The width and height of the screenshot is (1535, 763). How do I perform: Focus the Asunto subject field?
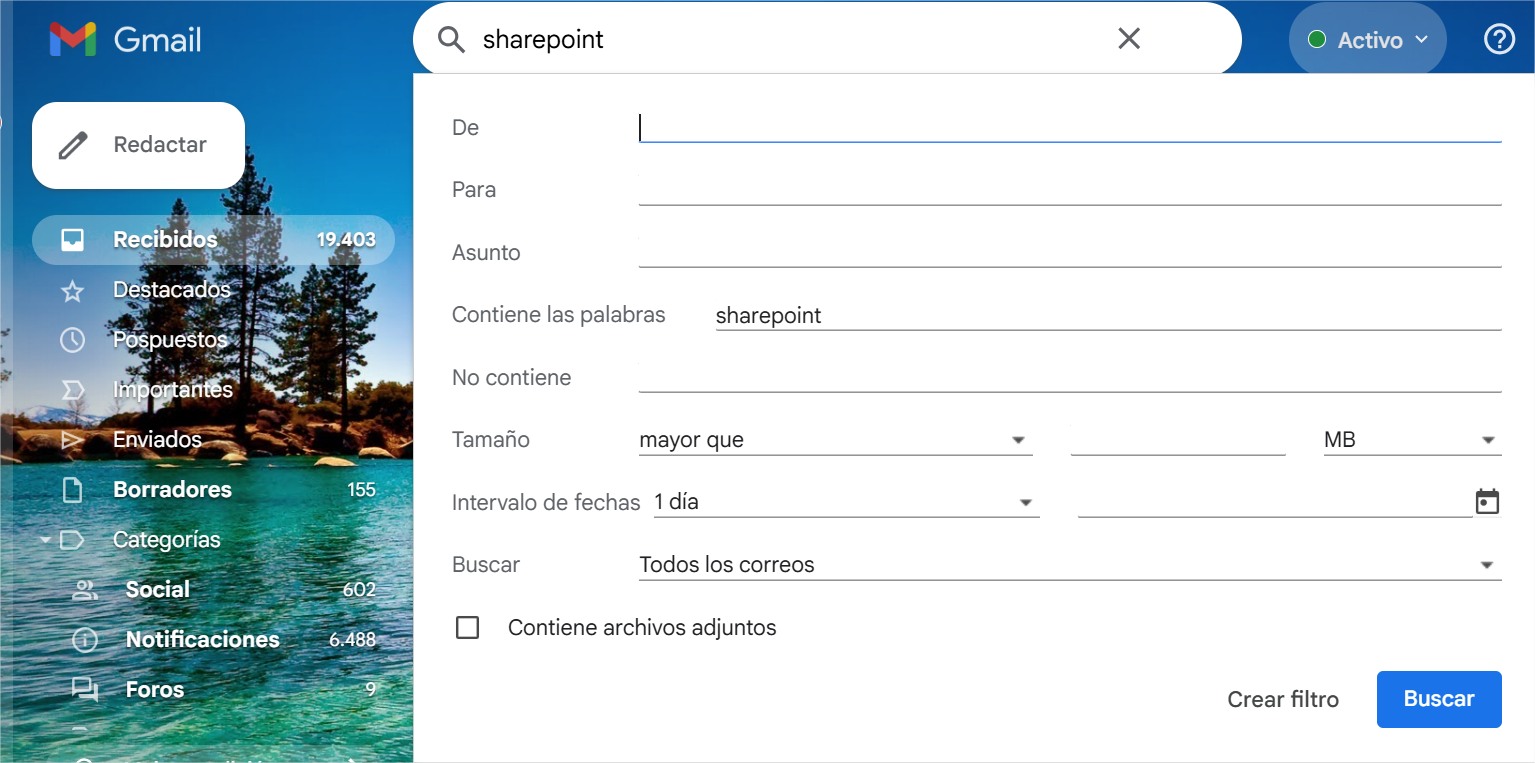pyautogui.click(x=1070, y=252)
